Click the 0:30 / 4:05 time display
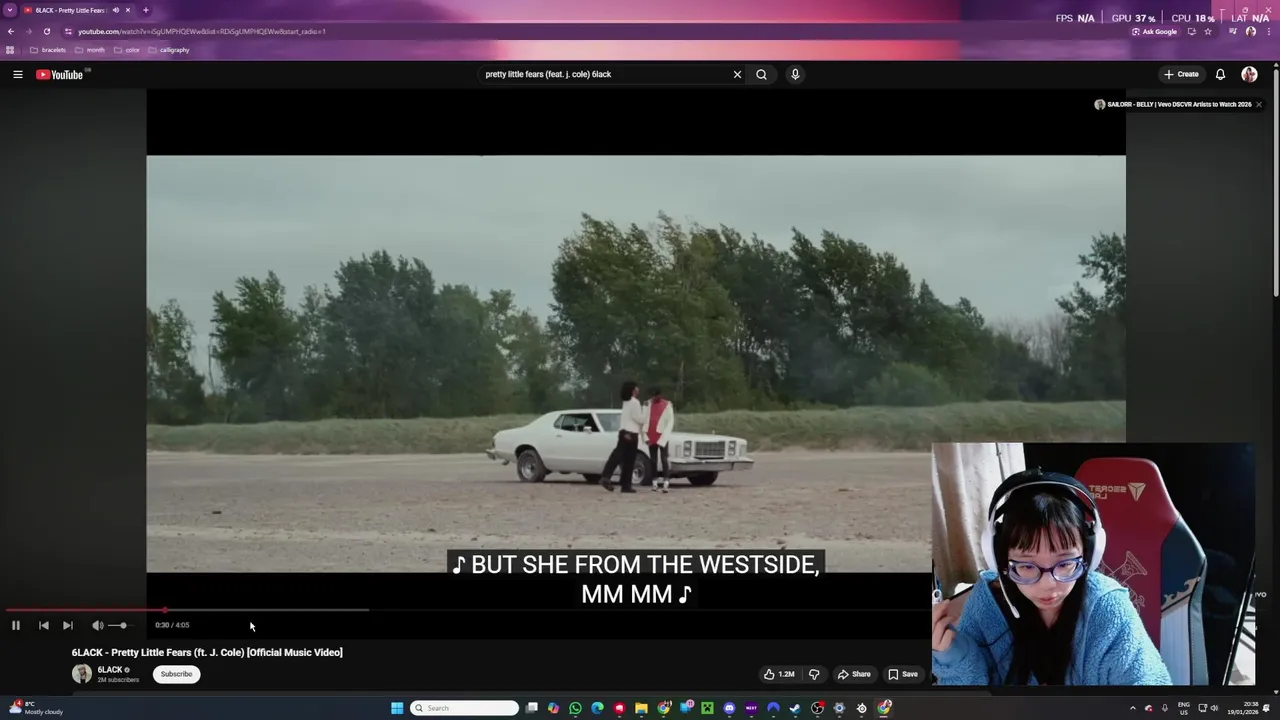Screen dimensions: 1280x720 pyautogui.click(x=172, y=625)
